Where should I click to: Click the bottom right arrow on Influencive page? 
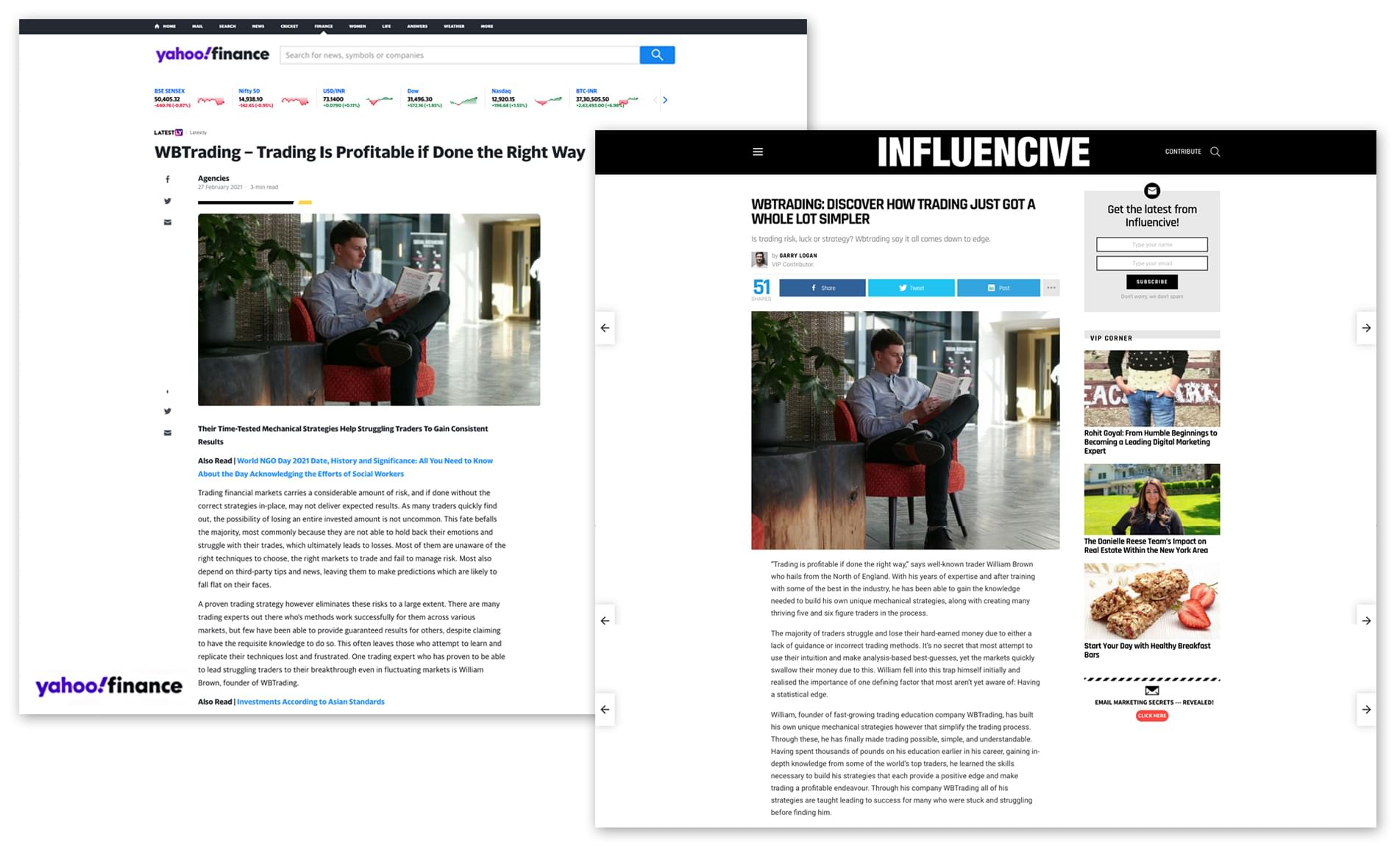coord(1366,710)
